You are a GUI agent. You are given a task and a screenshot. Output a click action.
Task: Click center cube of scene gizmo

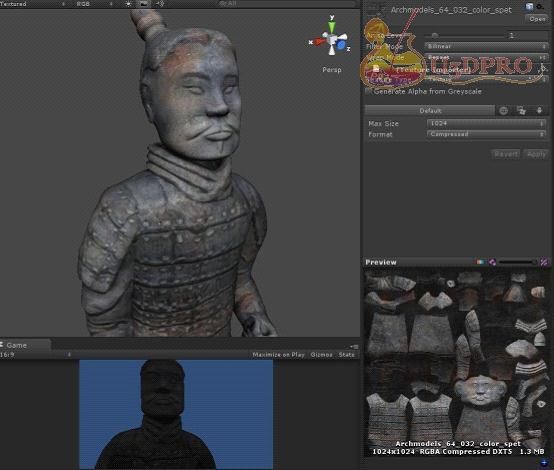pos(331,39)
